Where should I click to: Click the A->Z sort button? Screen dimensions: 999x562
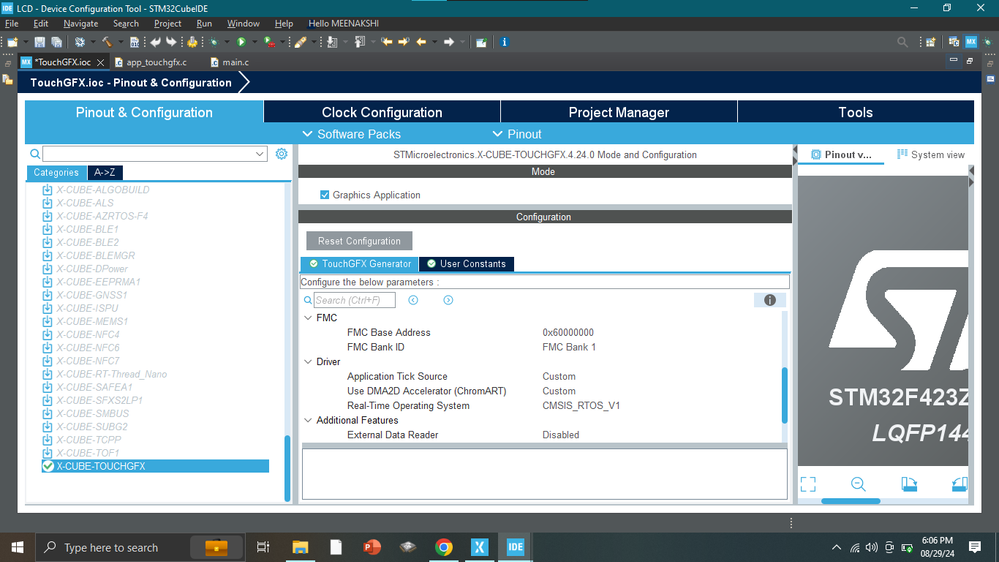104,173
